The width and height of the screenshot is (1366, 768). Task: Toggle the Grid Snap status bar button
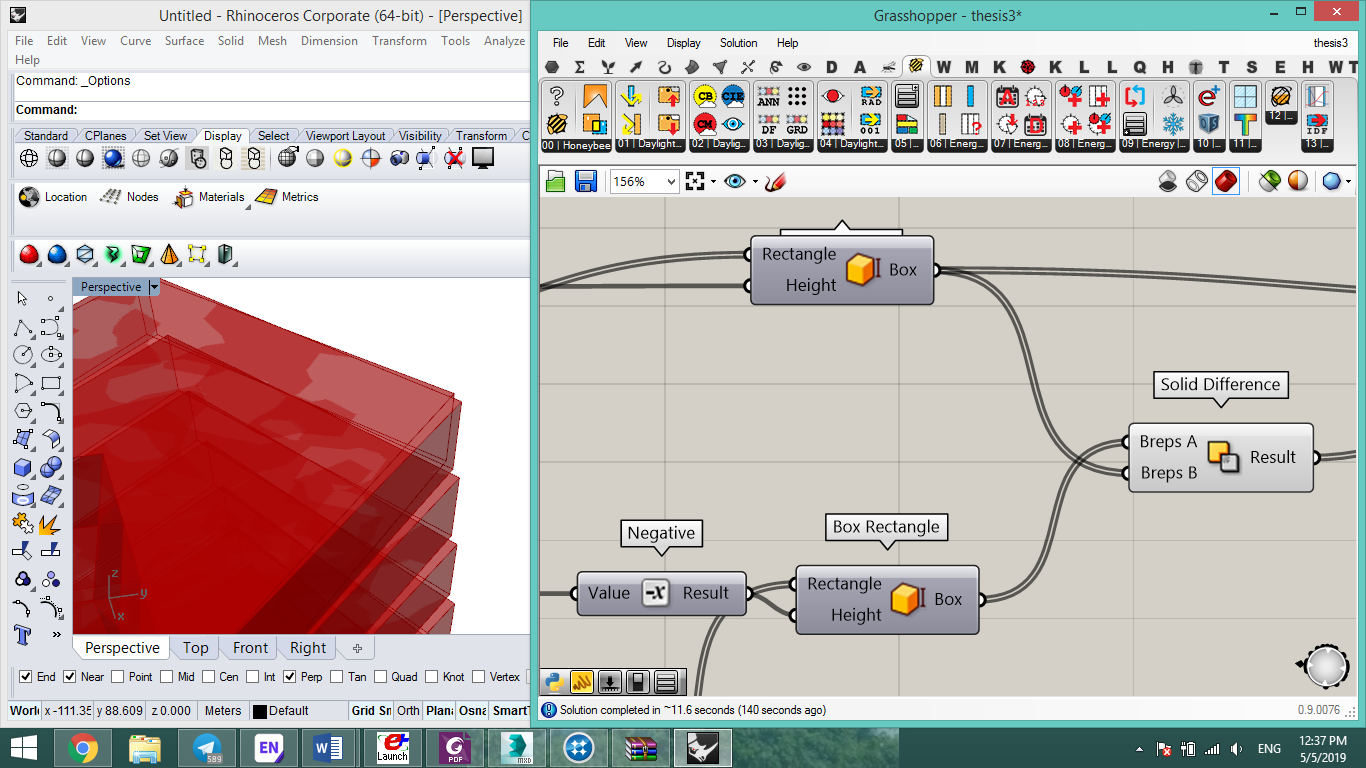pyautogui.click(x=370, y=710)
